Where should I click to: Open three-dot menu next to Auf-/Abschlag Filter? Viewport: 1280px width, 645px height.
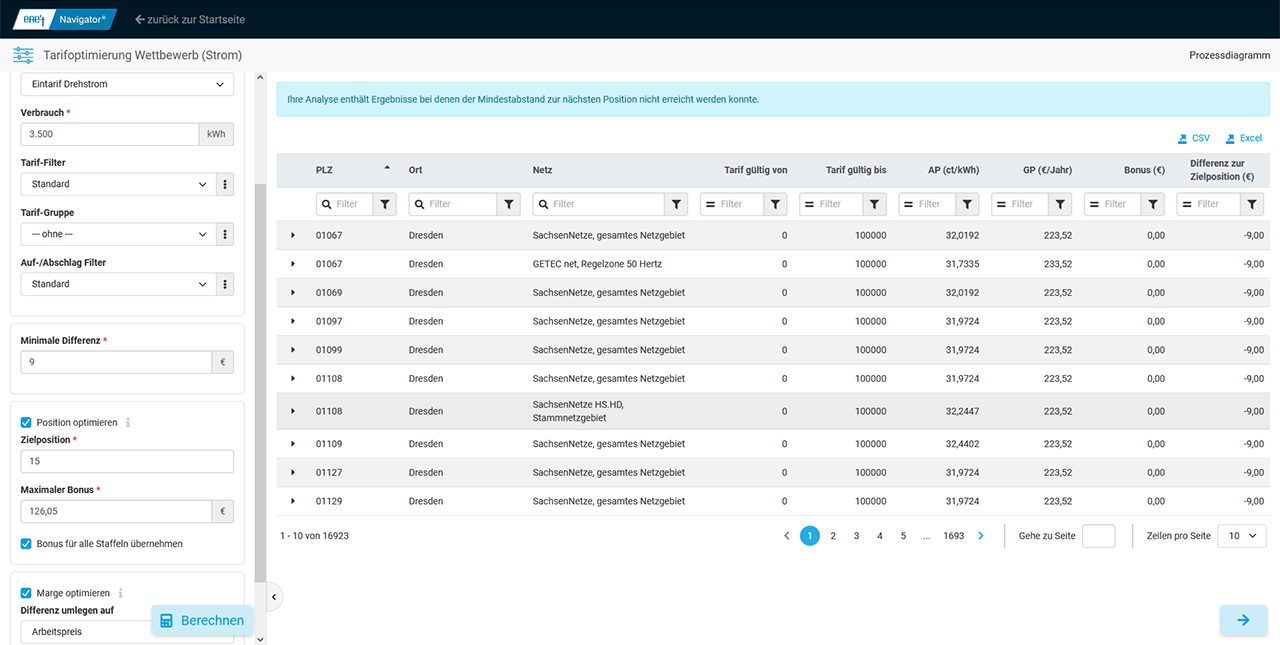pyautogui.click(x=225, y=284)
